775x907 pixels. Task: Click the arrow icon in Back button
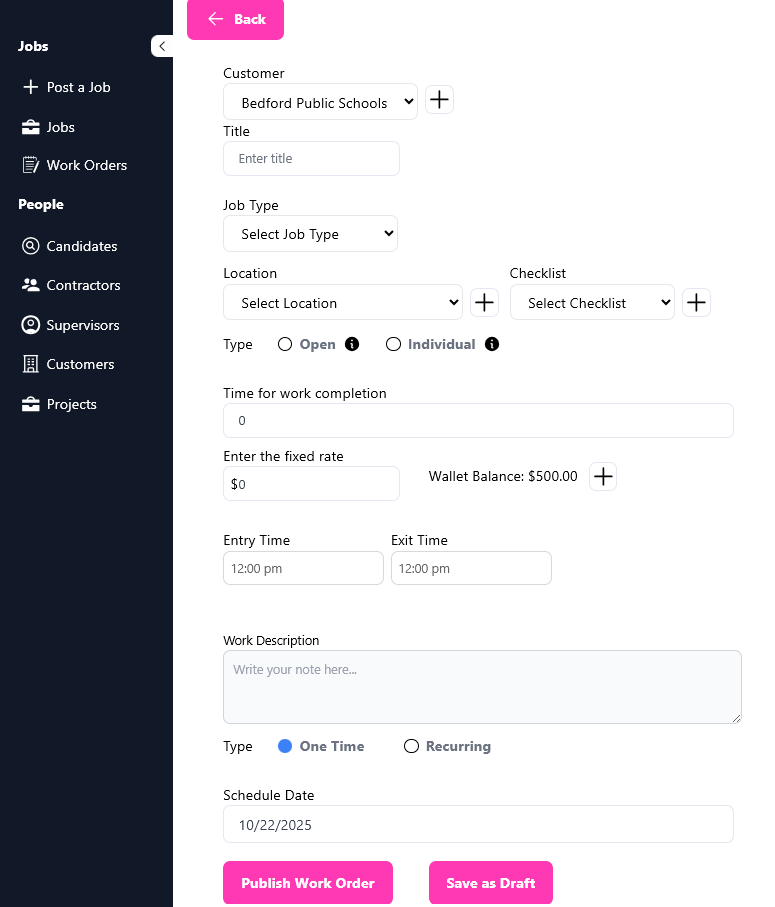(216, 19)
